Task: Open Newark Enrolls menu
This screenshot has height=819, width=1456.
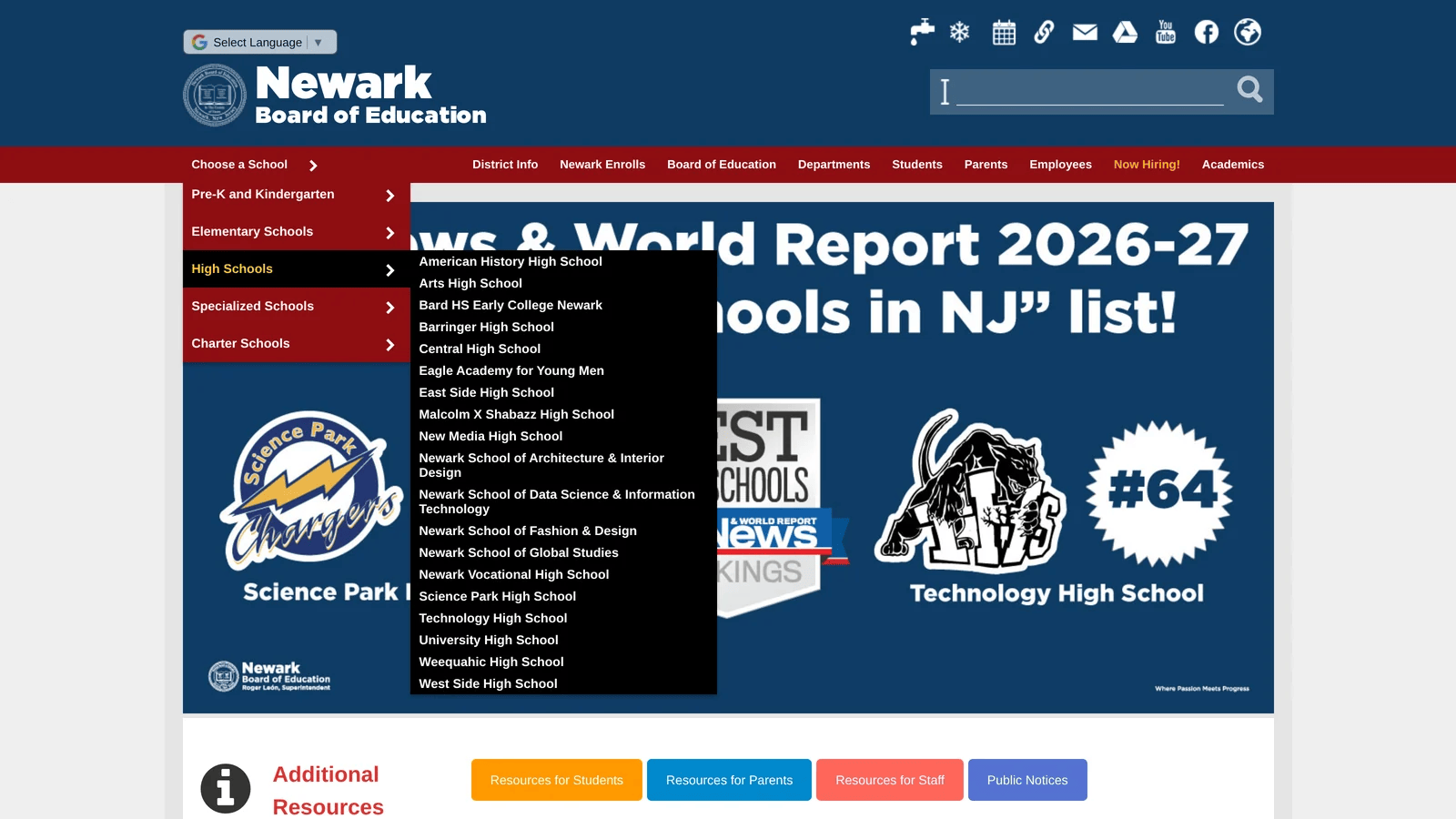Action: (602, 165)
